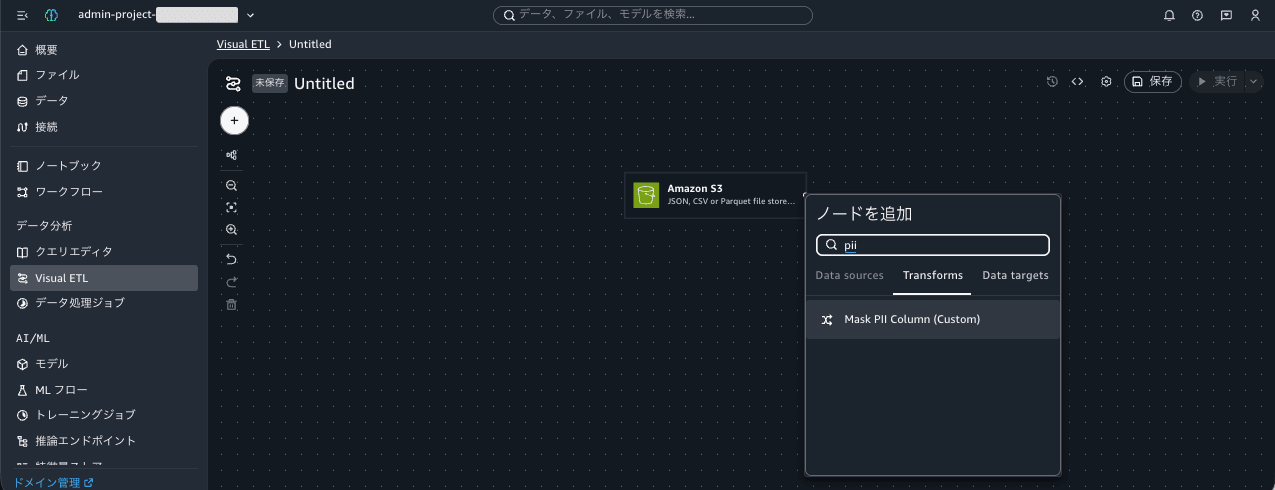Fit the canvas to view

click(232, 207)
